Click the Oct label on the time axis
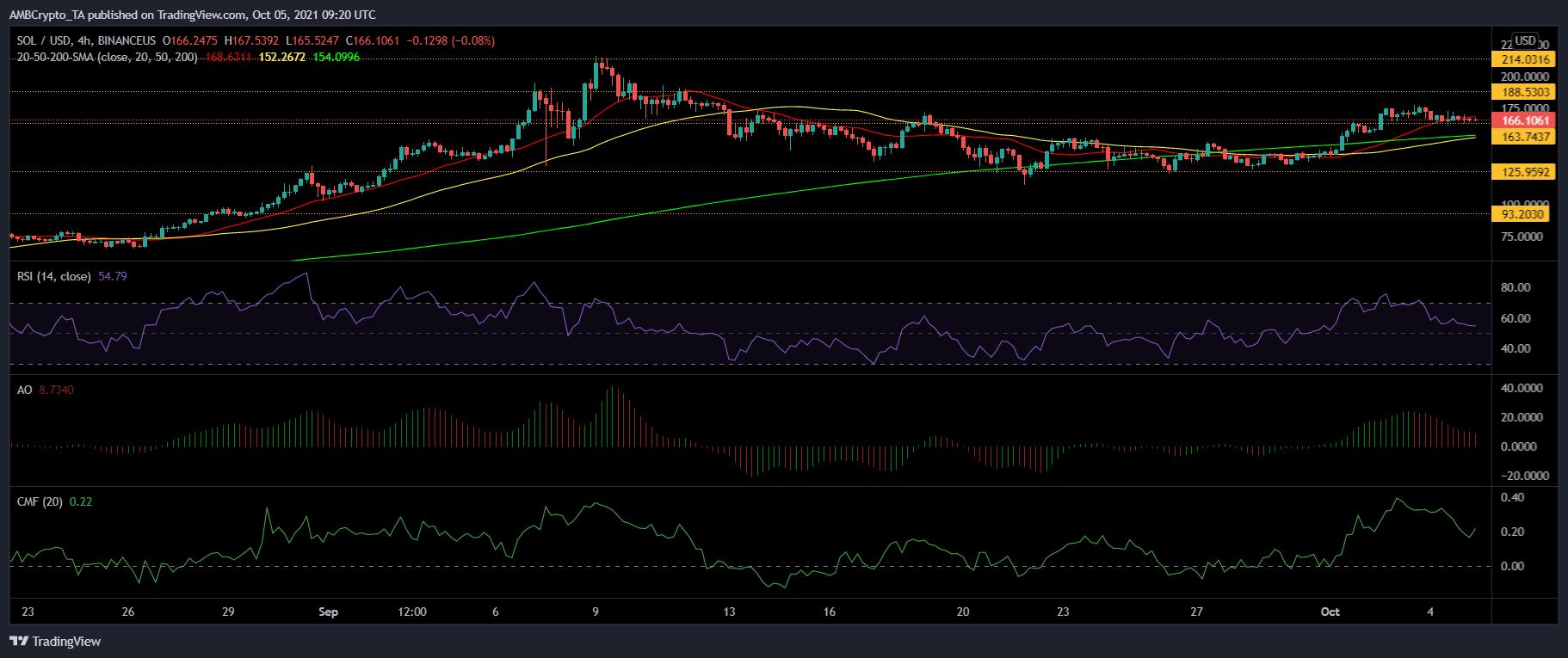The height and width of the screenshot is (658, 1568). coord(1330,612)
